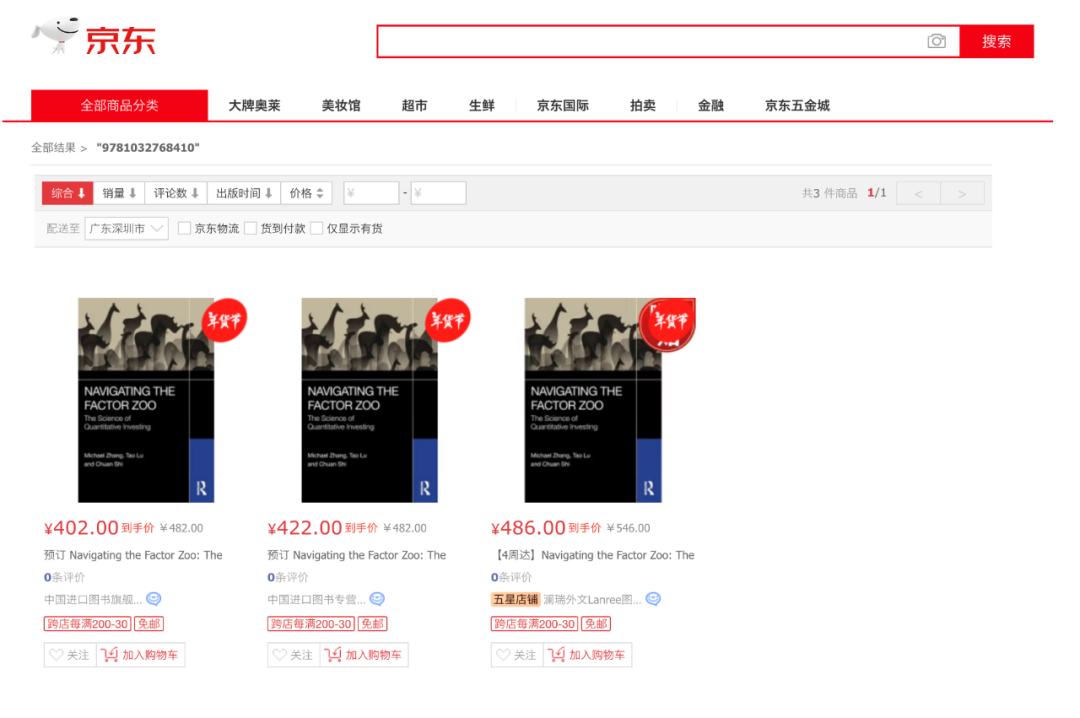Viewport: 1080px width, 718px height.
Task: Enable 货到付款 filter checkbox
Action: 251,228
